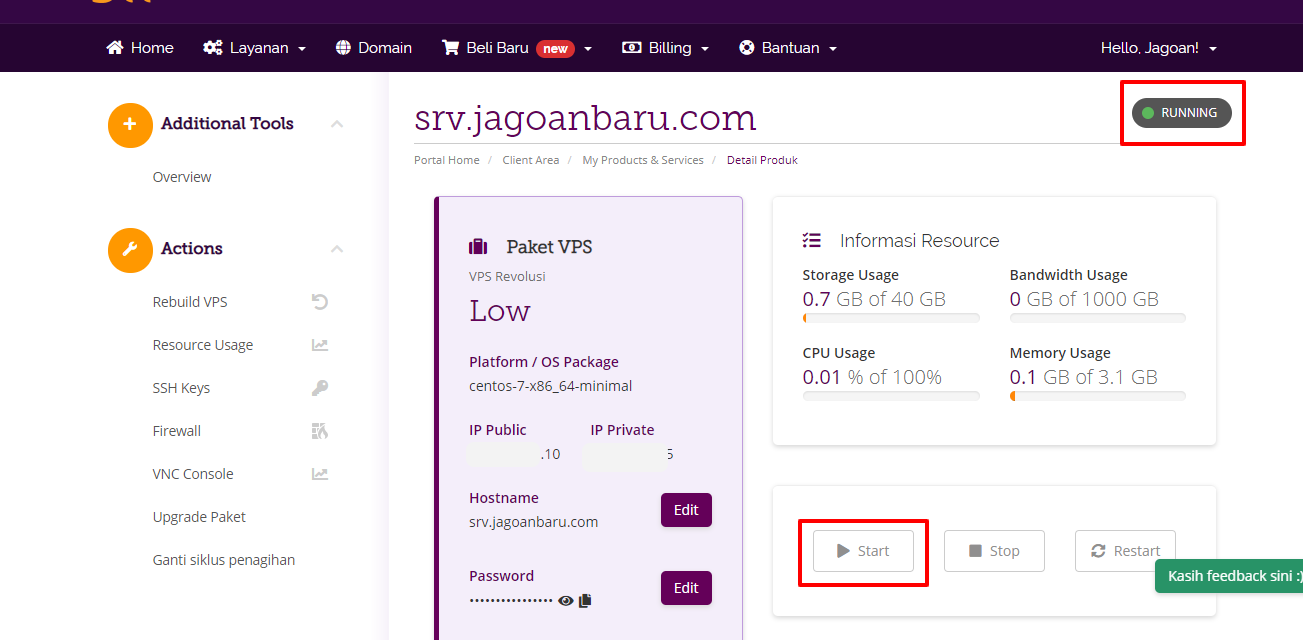Screen dimensions: 1303x640
Task: Click the rebuild arrow icon beside Rebuild VPS
Action: pos(320,302)
